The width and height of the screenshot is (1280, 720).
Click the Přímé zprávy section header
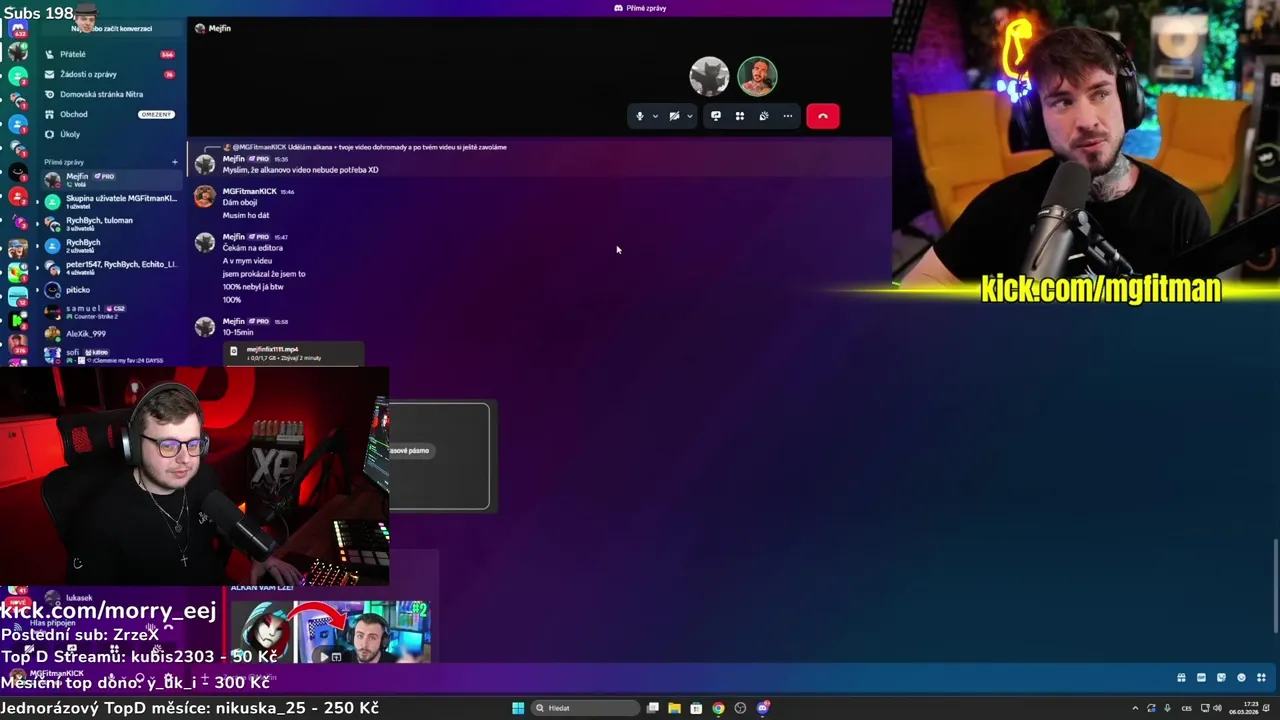pos(64,162)
